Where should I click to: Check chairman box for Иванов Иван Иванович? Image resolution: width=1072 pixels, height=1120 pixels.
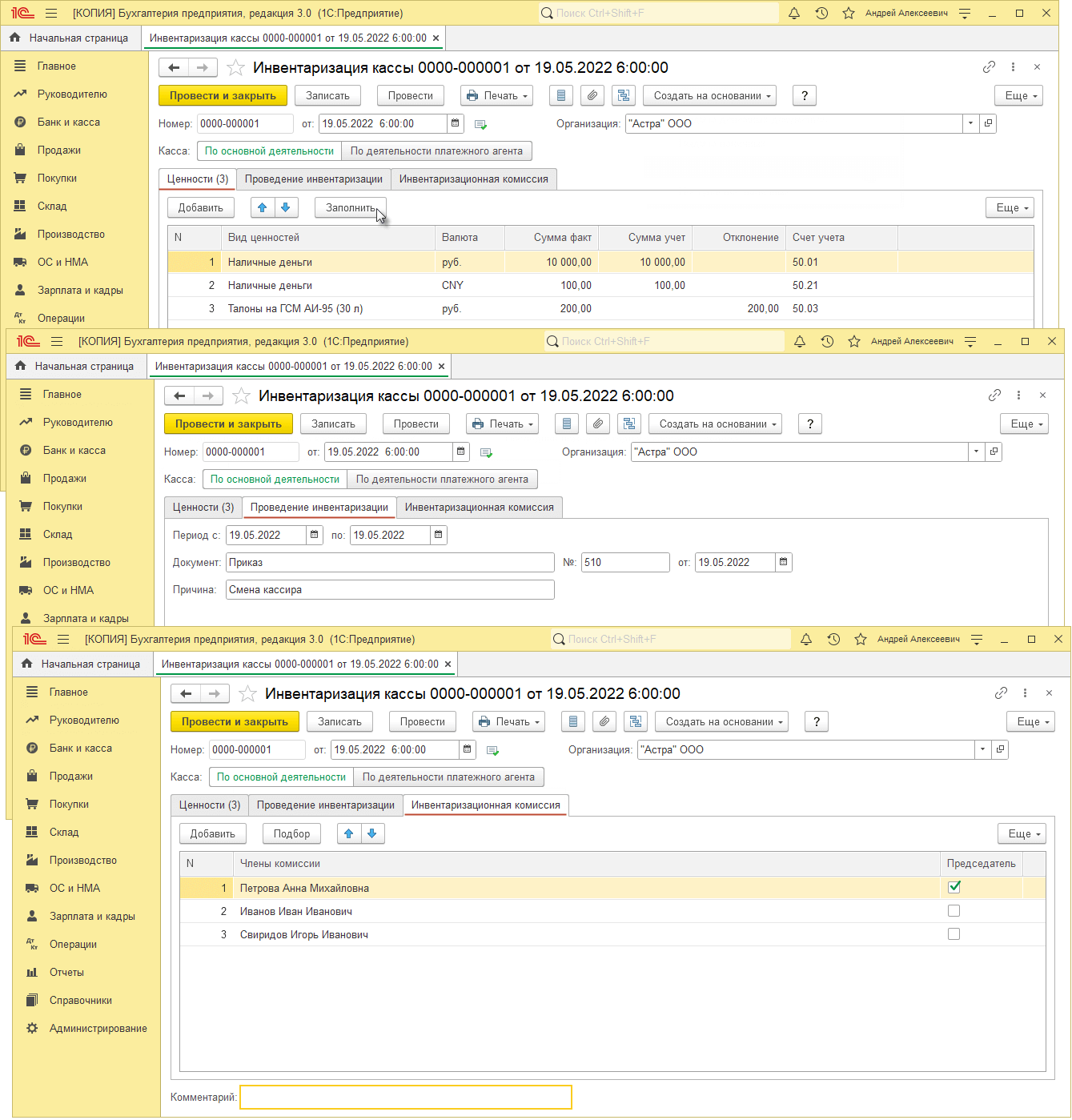pyautogui.click(x=954, y=911)
